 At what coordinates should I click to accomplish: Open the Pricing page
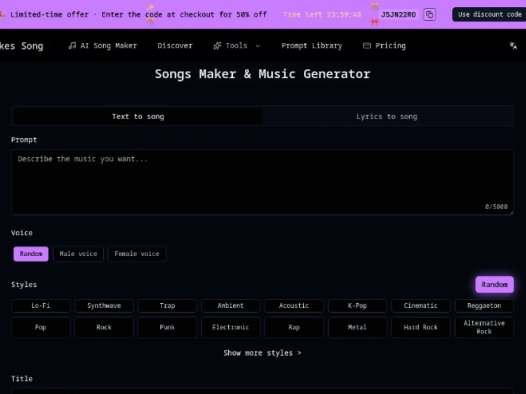[384, 46]
